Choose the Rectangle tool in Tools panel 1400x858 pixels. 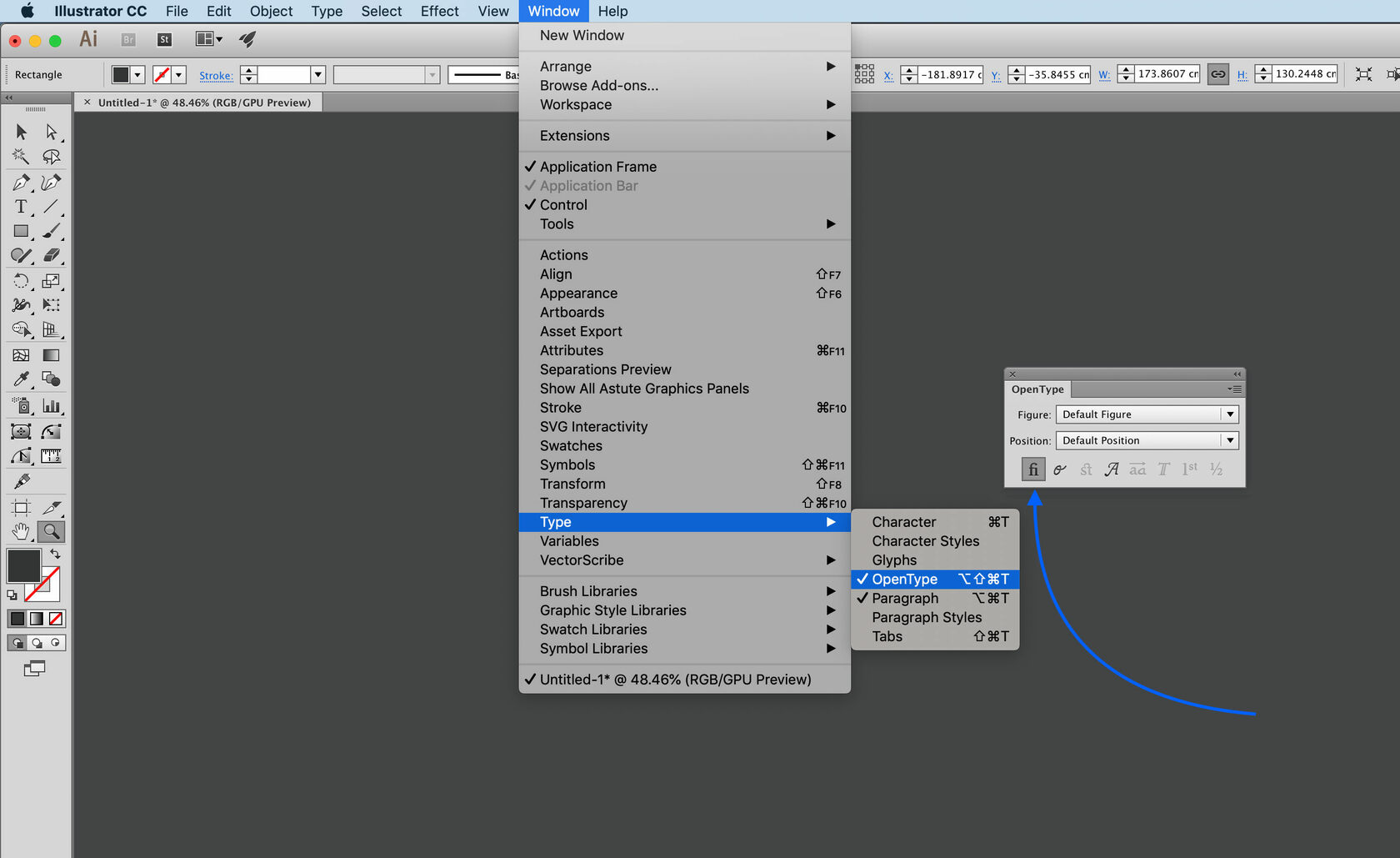(x=22, y=231)
